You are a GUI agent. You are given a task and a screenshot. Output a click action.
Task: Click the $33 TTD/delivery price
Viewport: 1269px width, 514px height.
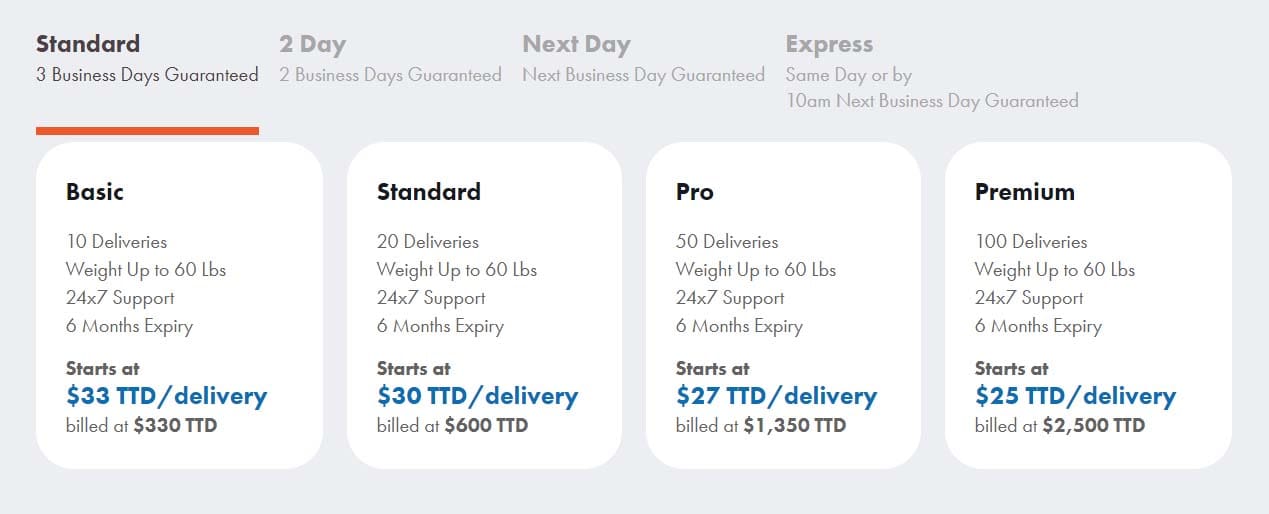coord(167,396)
